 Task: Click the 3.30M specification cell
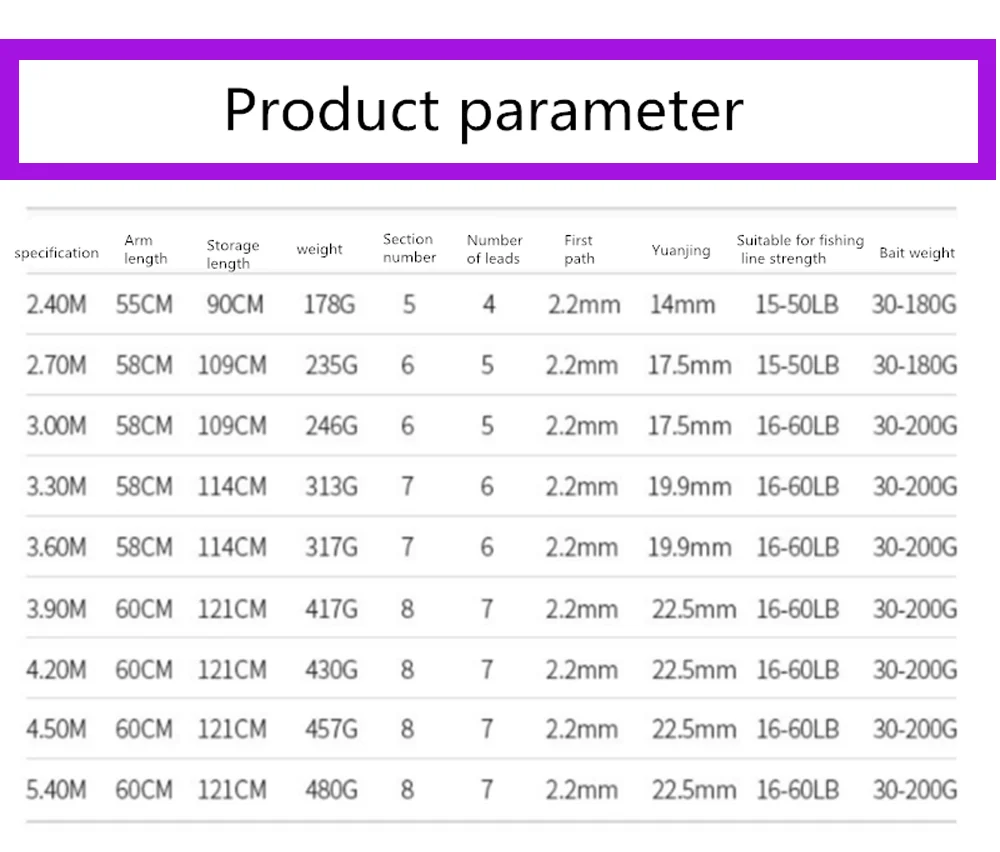[56, 487]
